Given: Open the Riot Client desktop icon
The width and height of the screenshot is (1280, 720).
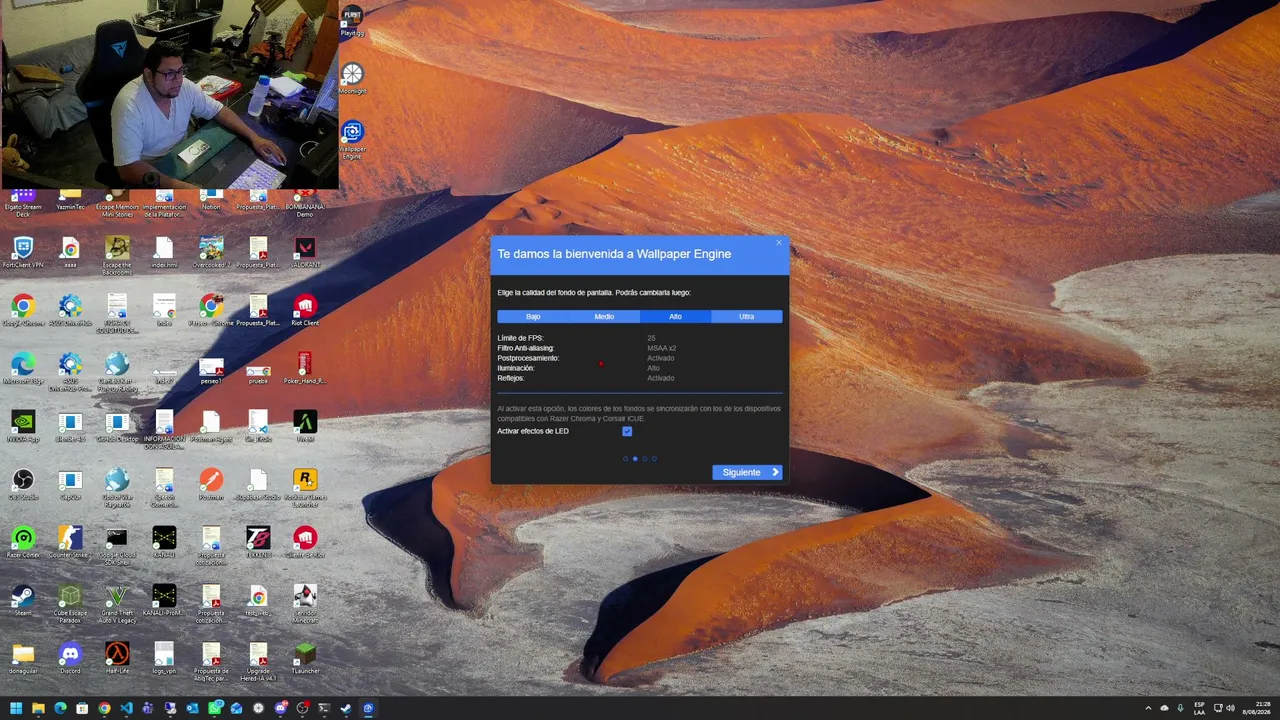Looking at the screenshot, I should click(305, 311).
